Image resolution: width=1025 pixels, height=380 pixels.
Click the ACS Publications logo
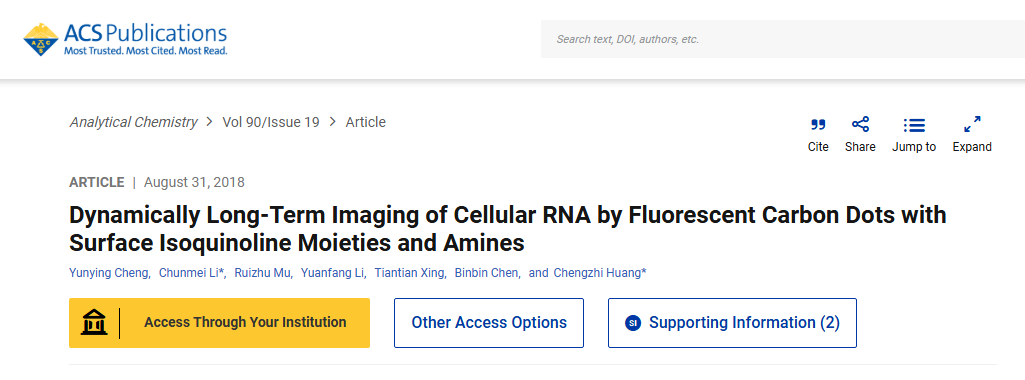[x=125, y=39]
